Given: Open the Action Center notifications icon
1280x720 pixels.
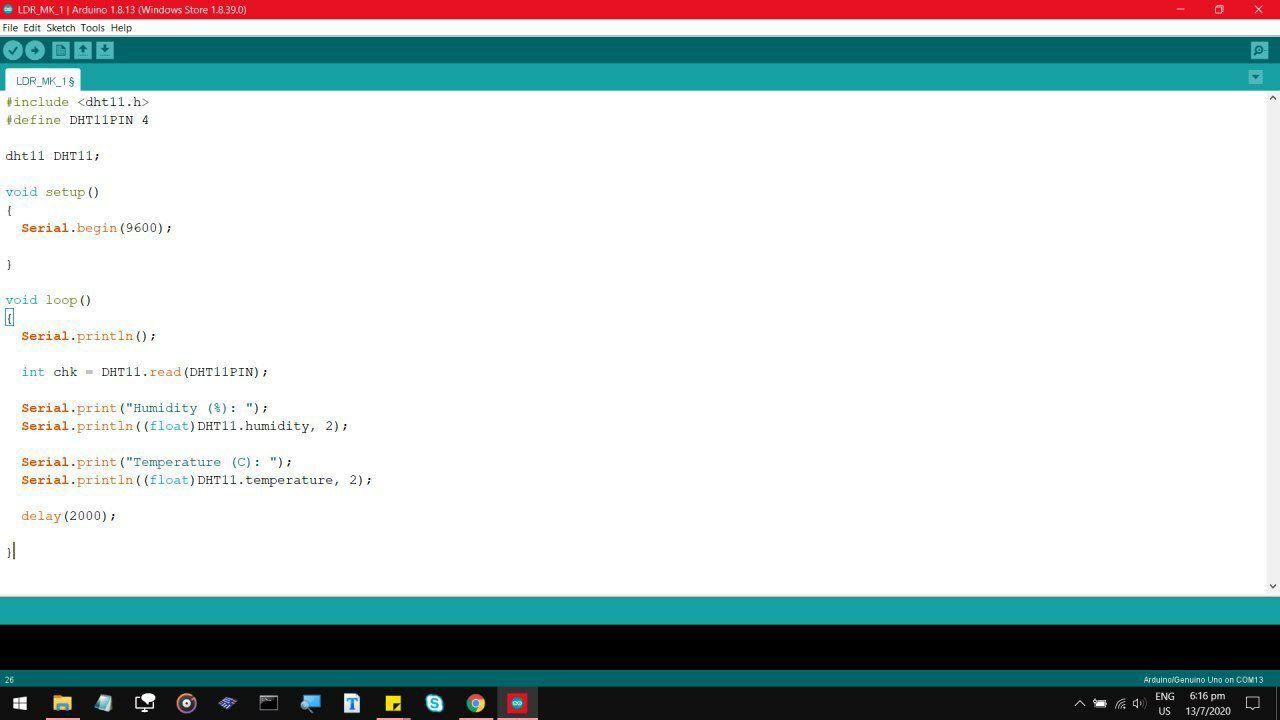Looking at the screenshot, I should pyautogui.click(x=1252, y=704).
